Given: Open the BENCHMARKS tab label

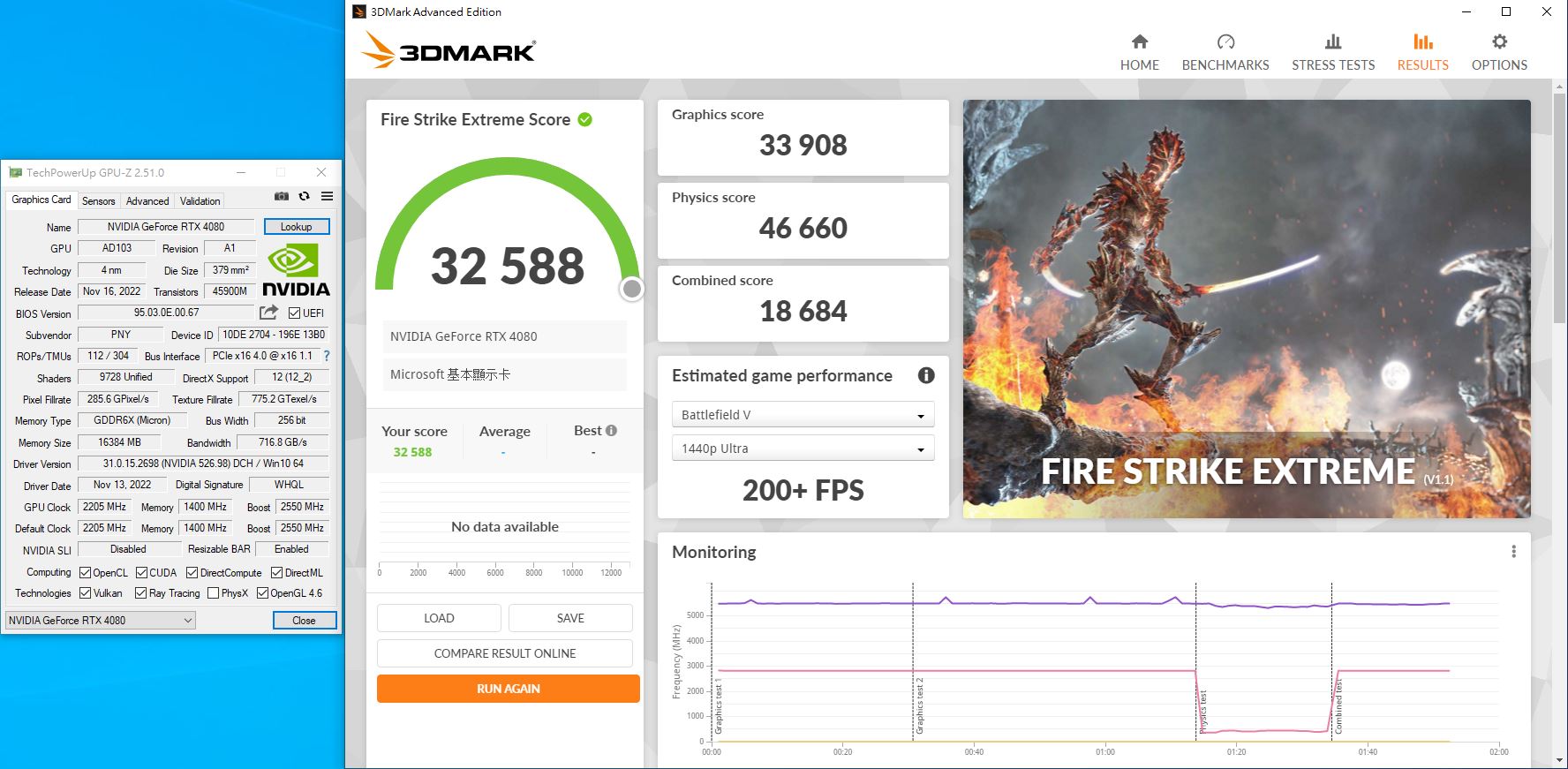Looking at the screenshot, I should pyautogui.click(x=1225, y=65).
